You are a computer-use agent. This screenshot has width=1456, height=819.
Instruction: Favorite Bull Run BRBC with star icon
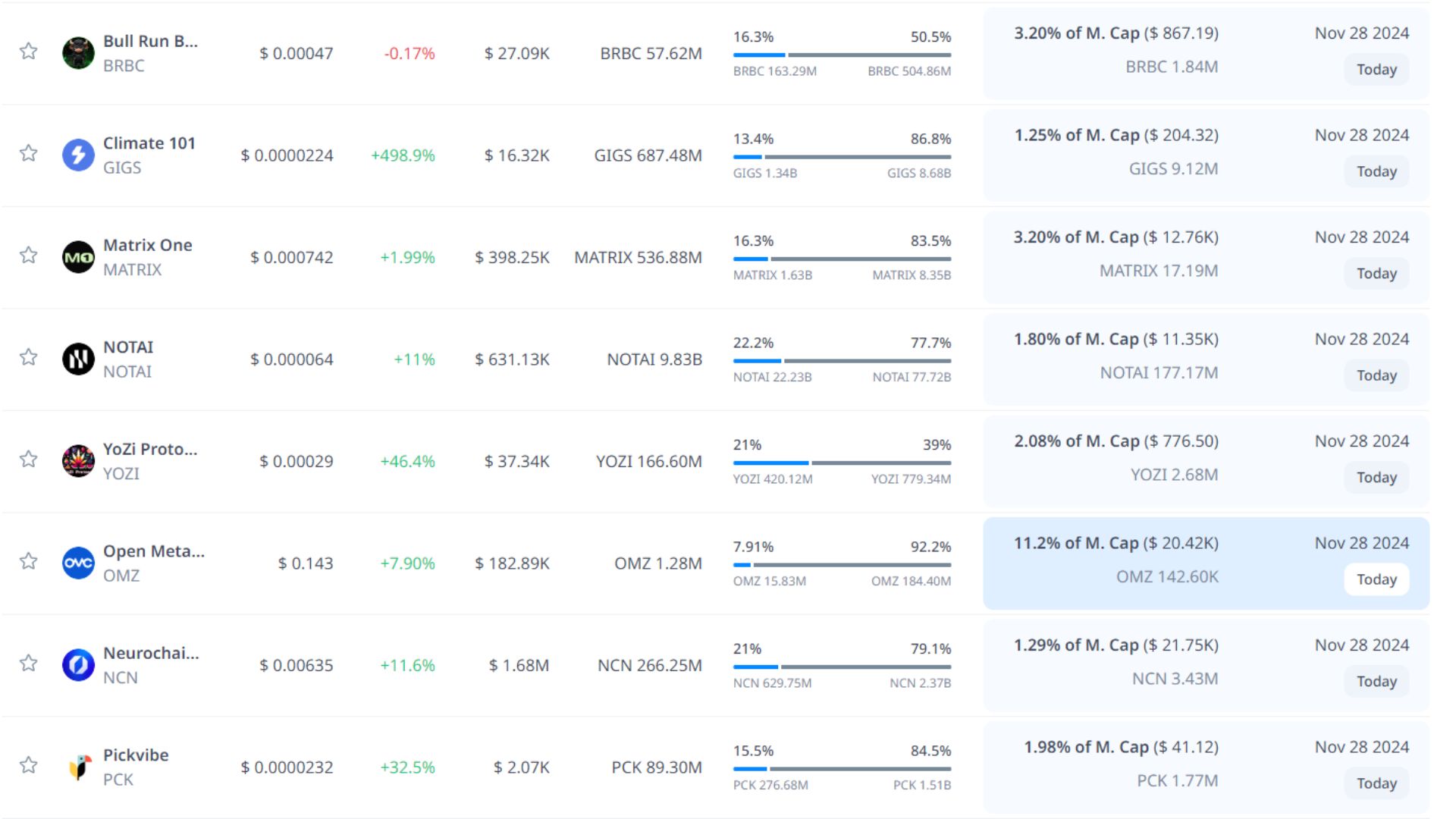click(x=29, y=52)
